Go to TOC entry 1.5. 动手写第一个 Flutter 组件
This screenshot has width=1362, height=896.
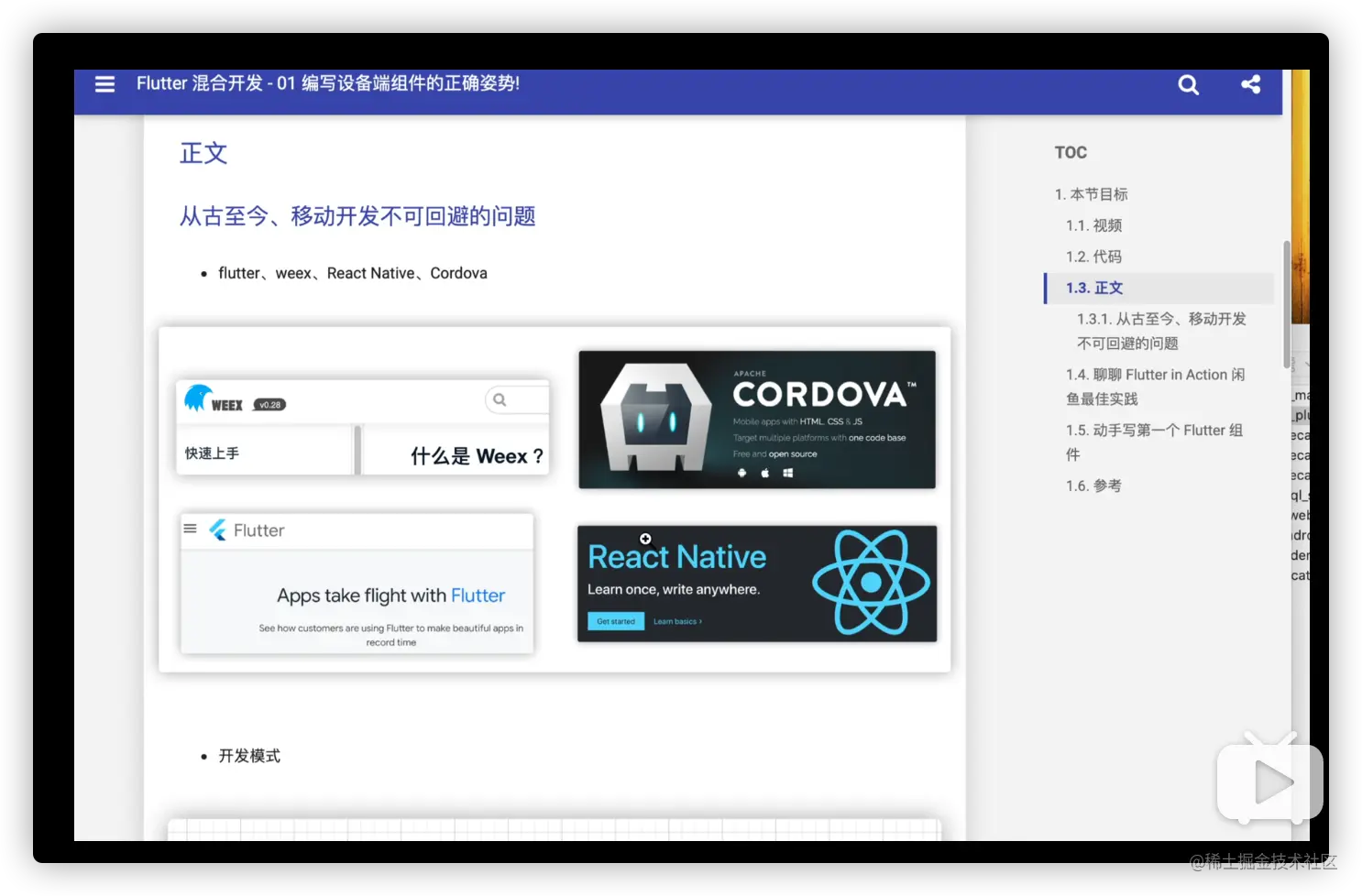point(1154,443)
